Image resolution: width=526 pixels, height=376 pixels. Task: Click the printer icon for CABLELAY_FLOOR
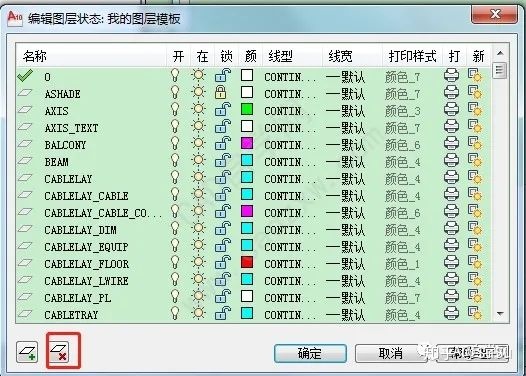point(451,262)
